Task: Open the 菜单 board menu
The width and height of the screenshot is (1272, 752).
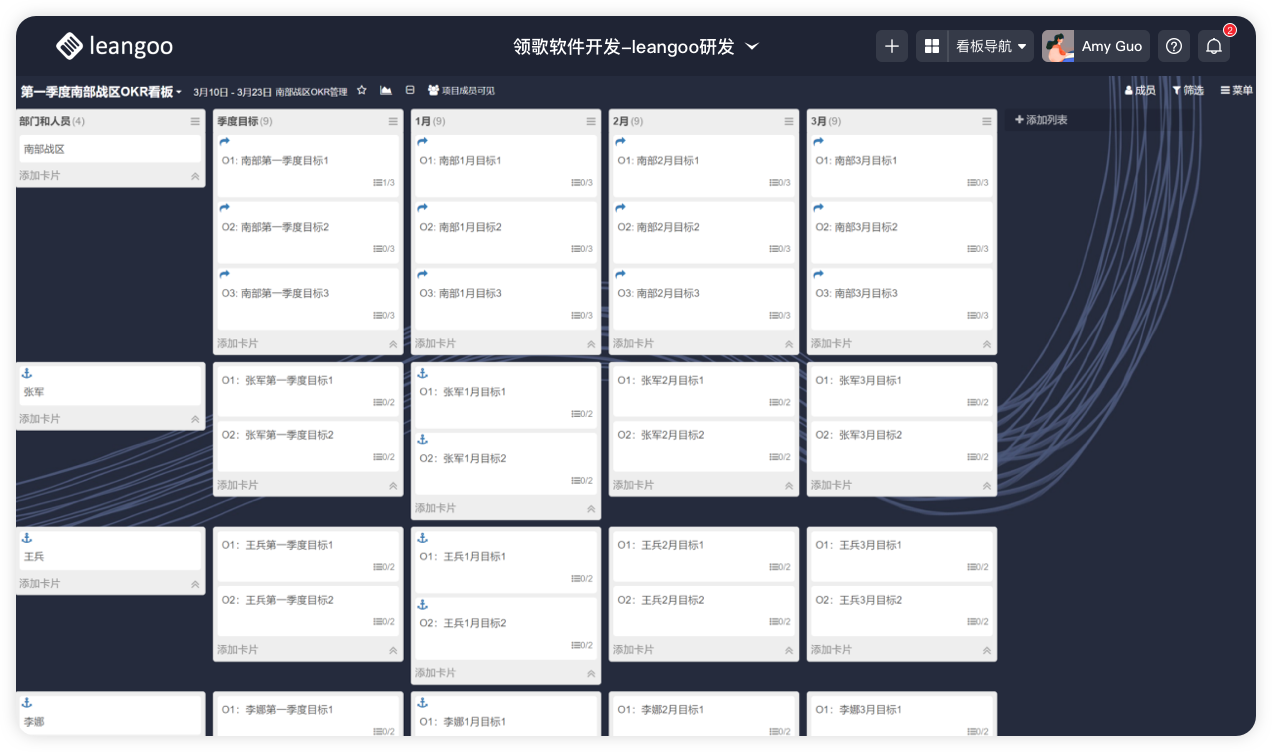Action: click(1236, 91)
